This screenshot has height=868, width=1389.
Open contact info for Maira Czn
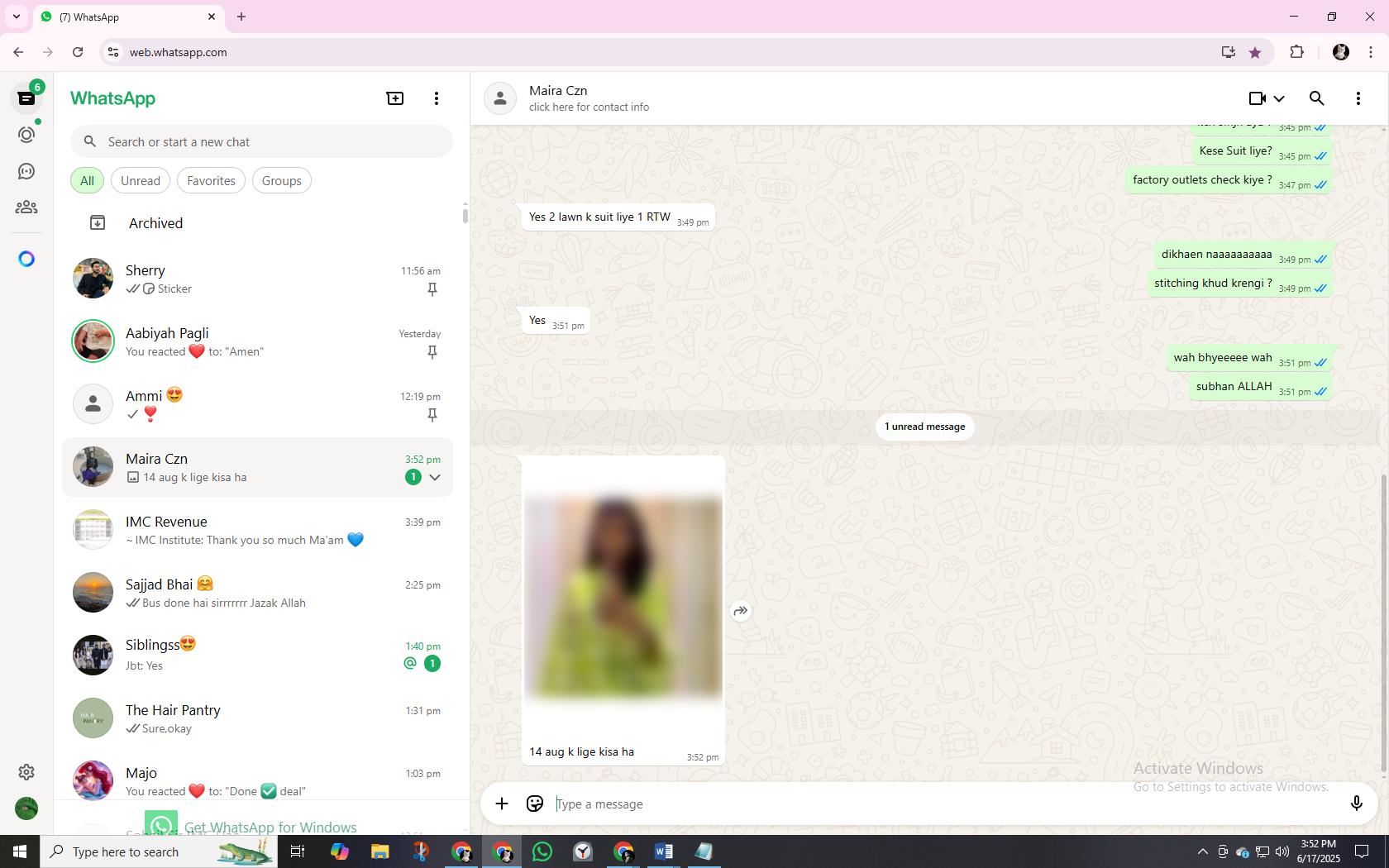coord(589,107)
